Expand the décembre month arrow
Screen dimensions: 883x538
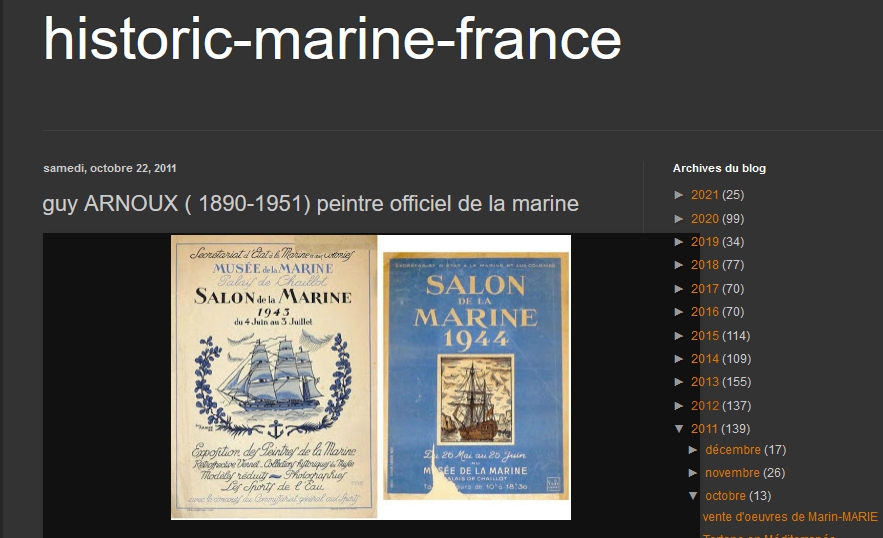click(693, 450)
